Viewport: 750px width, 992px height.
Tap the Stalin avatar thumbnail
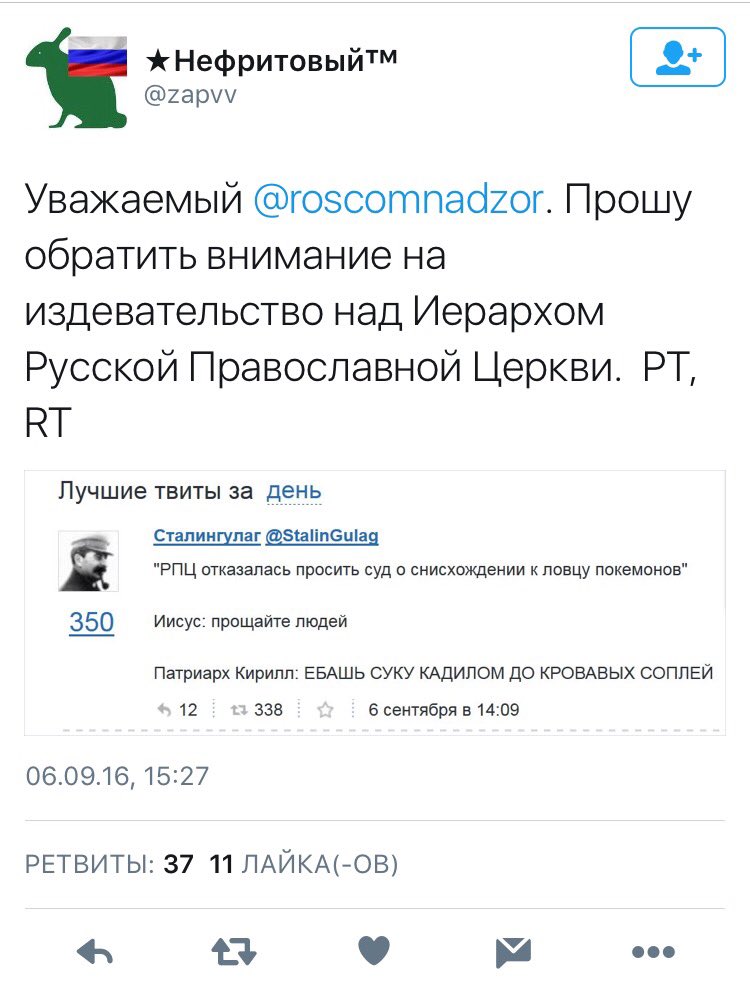[86, 561]
